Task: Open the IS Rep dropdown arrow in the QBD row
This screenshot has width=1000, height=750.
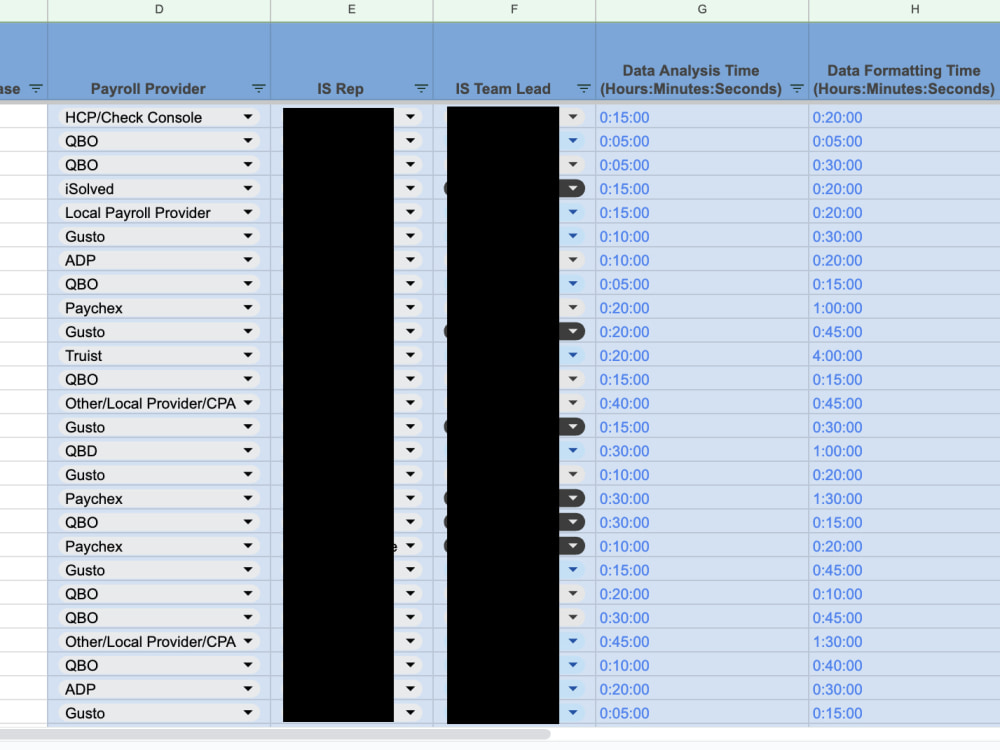Action: tap(410, 451)
